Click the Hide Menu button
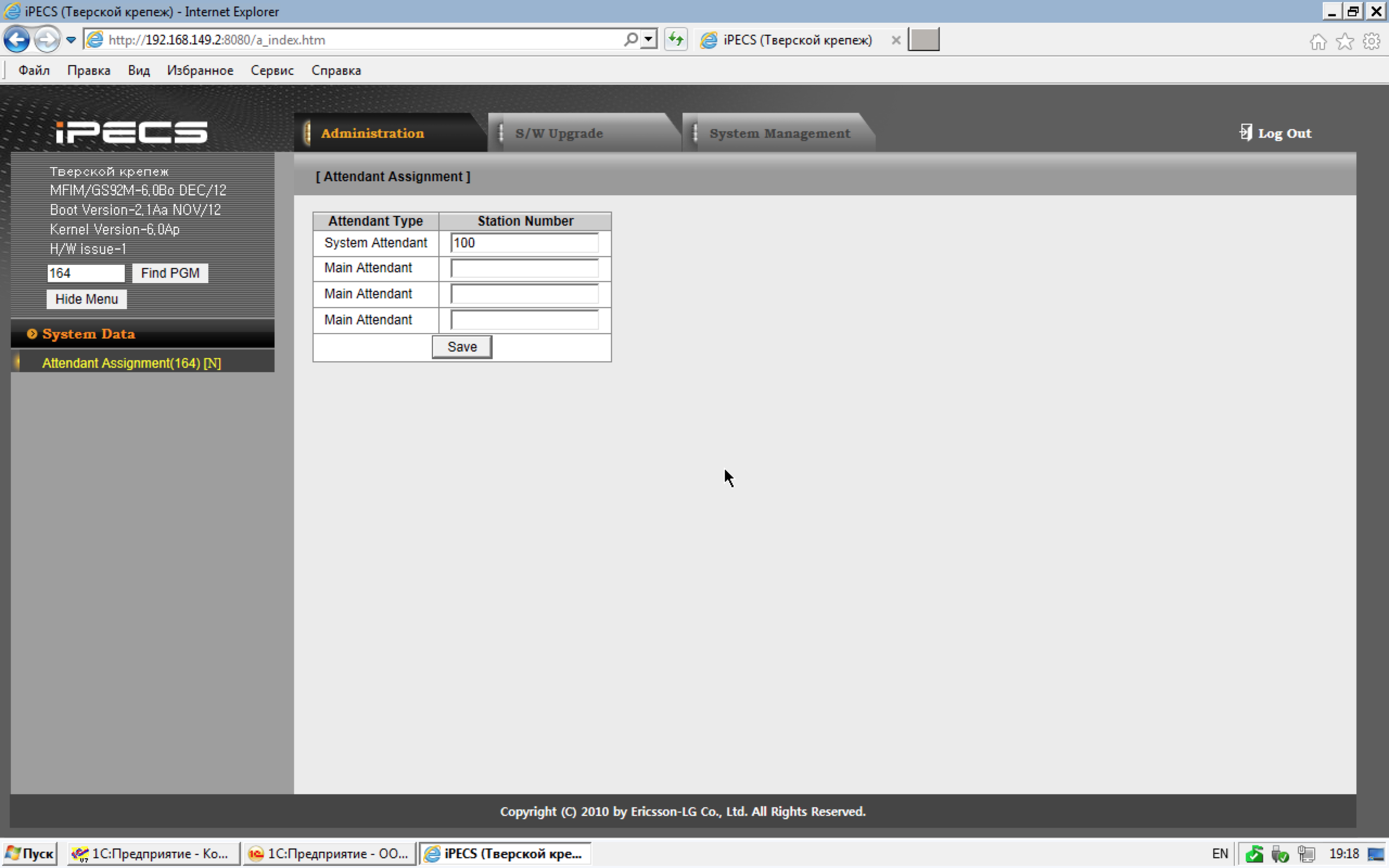The height and width of the screenshot is (868, 1389). click(86, 299)
